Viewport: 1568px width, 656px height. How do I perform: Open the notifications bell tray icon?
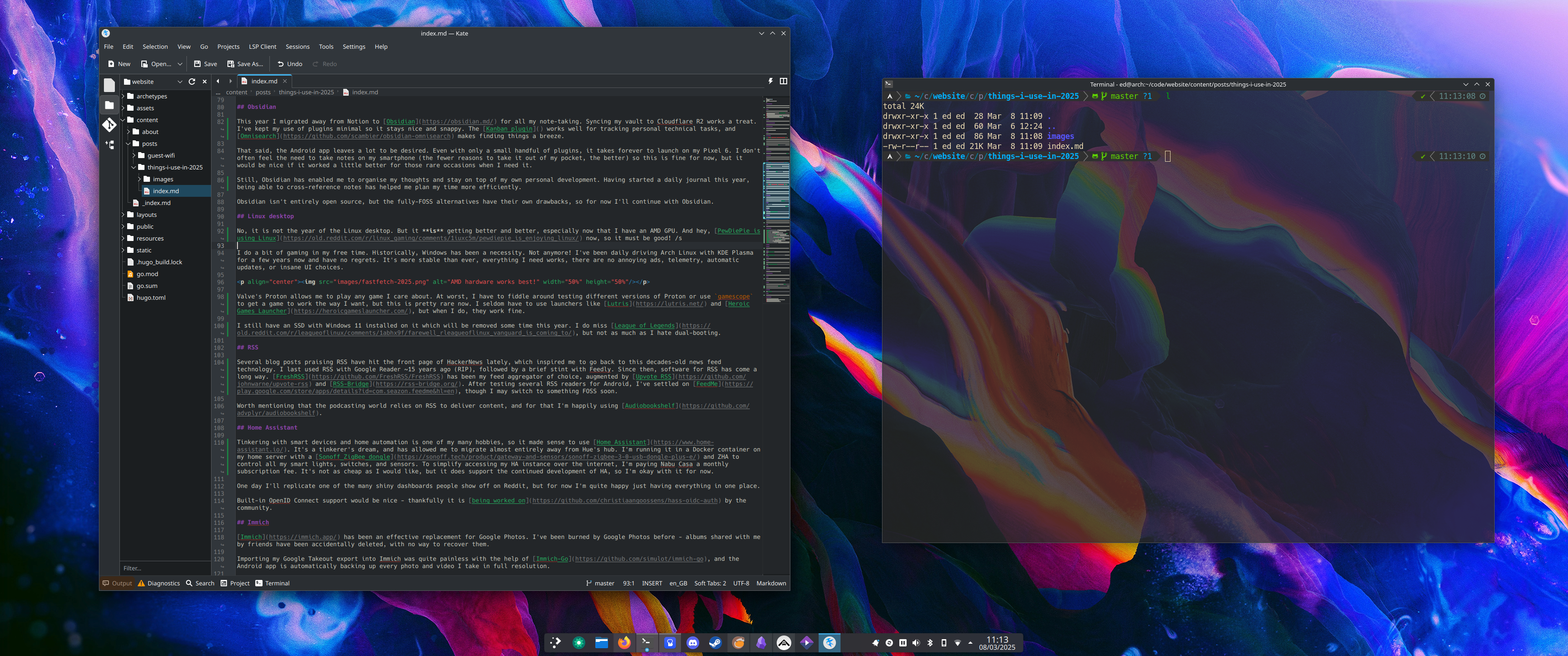click(x=875, y=643)
